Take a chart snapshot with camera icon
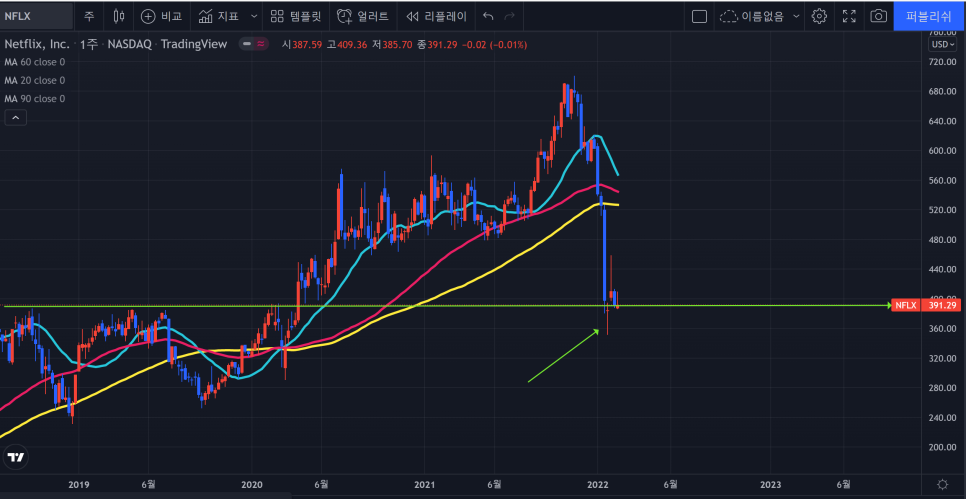Screen dimensions: 966x499 coord(879,16)
